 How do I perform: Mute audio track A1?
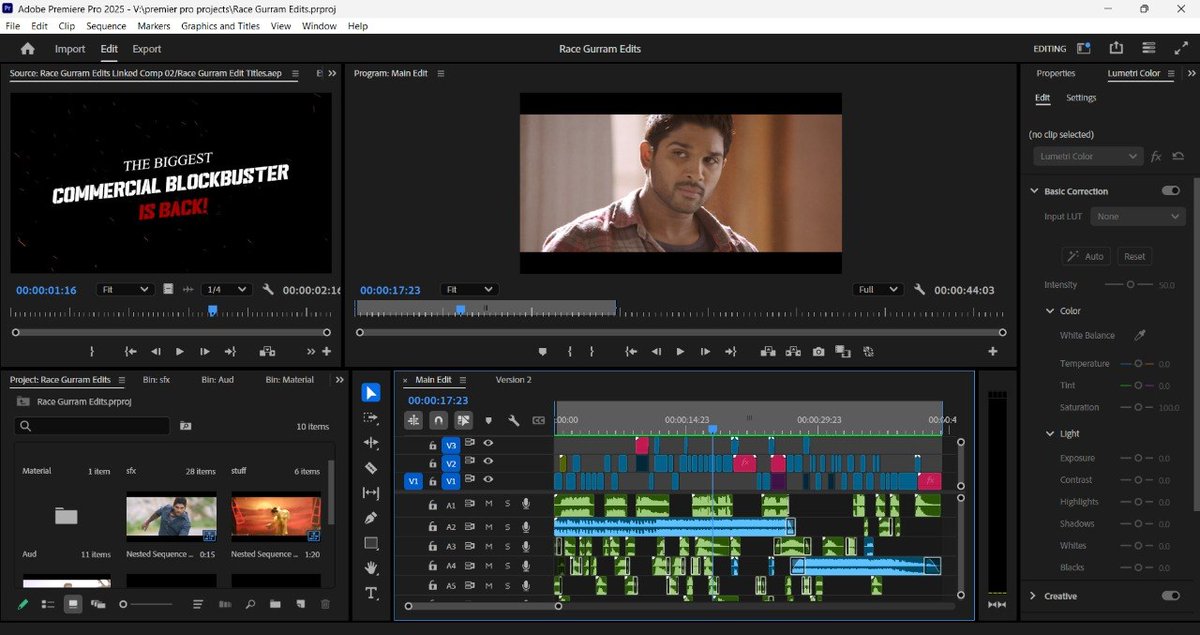[x=489, y=505]
